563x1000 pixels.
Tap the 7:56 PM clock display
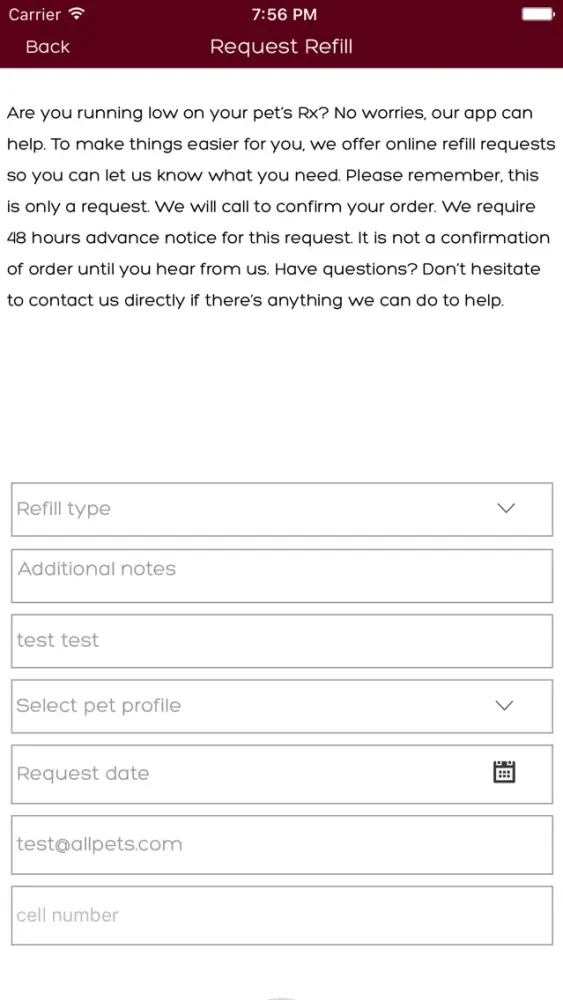click(x=284, y=14)
